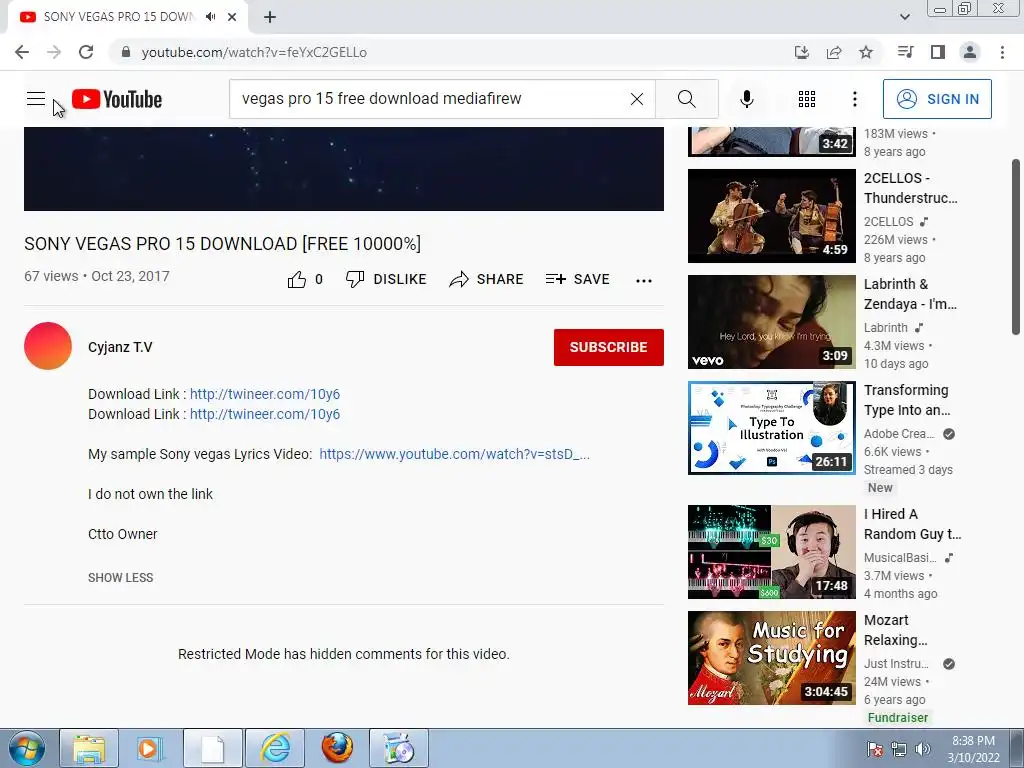Open the YouTube hamburger guide menu
Image resolution: width=1024 pixels, height=768 pixels.
(36, 99)
